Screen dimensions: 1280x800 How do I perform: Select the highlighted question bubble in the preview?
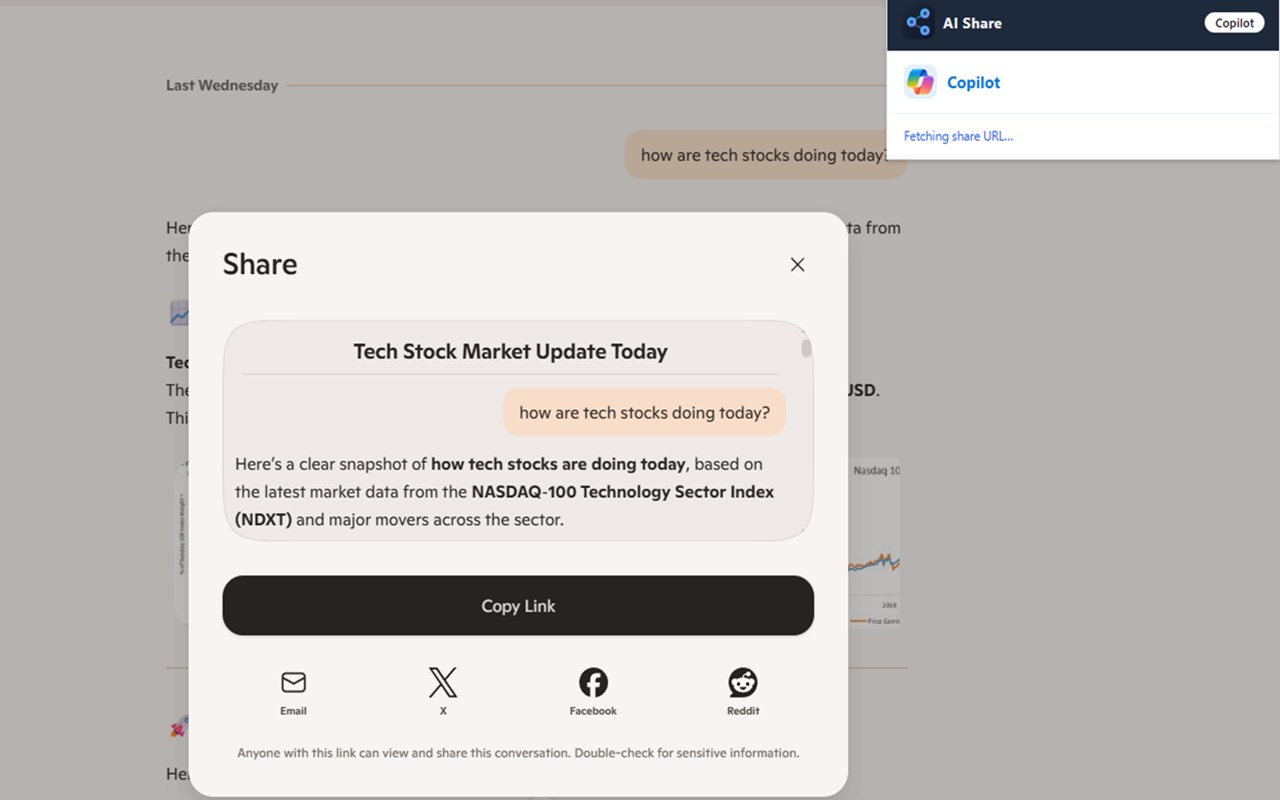point(644,411)
